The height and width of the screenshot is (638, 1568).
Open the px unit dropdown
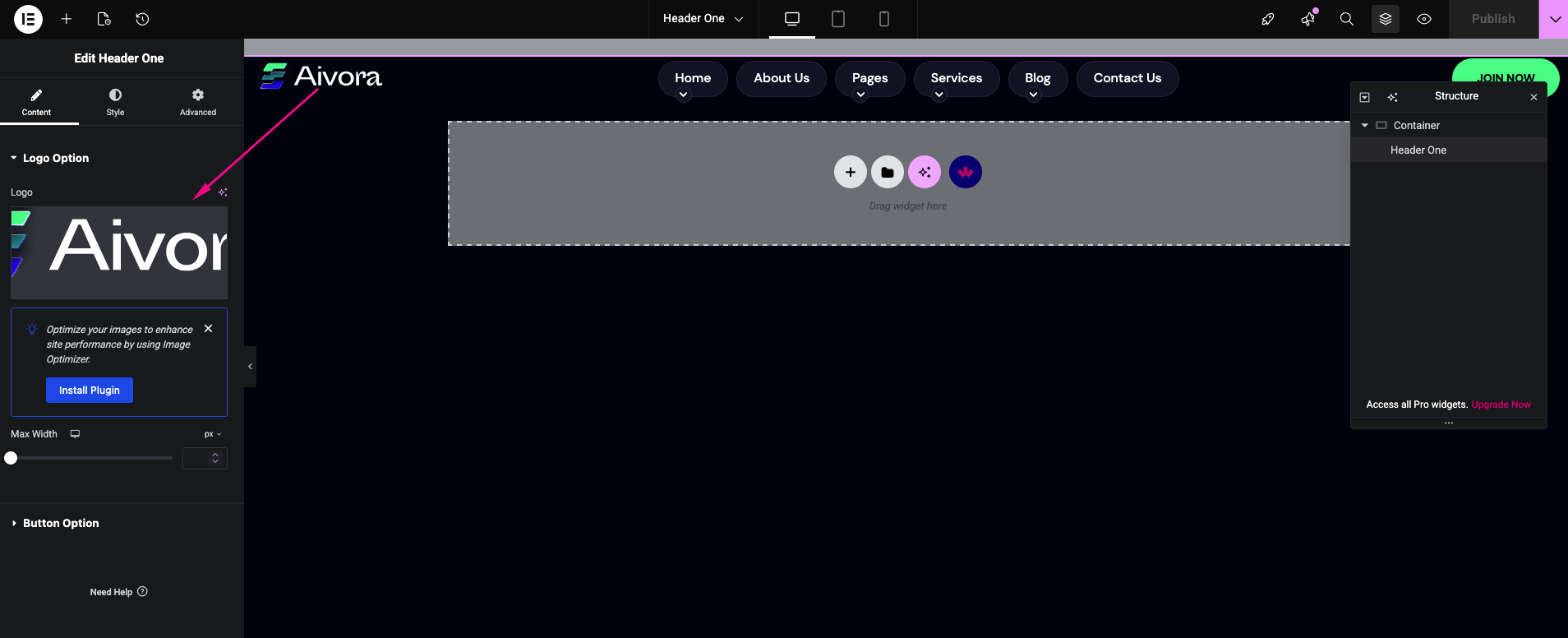[212, 434]
